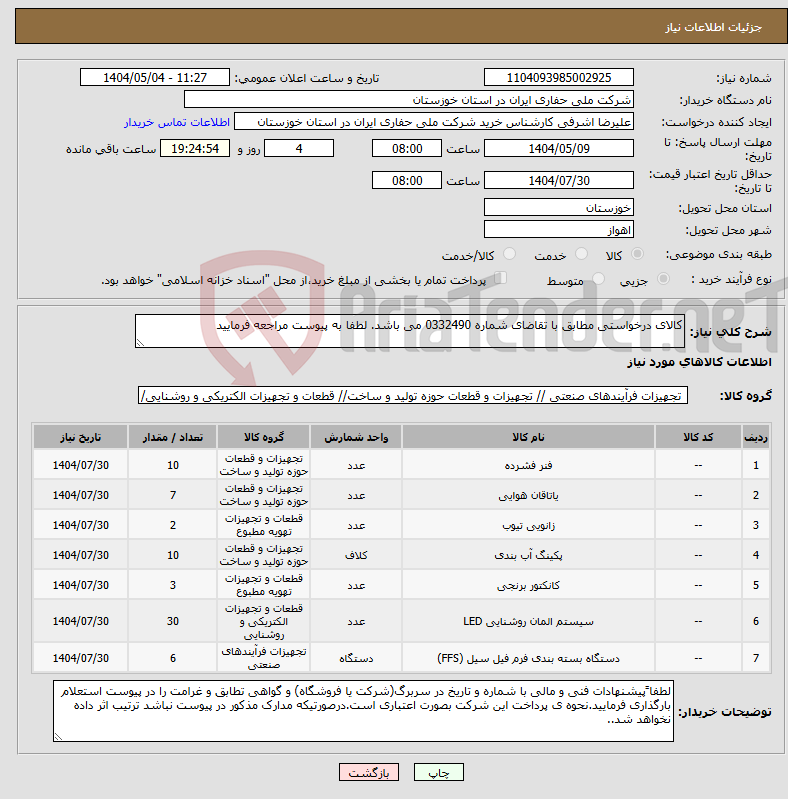Click the buyer notes text area

pos(363,711)
